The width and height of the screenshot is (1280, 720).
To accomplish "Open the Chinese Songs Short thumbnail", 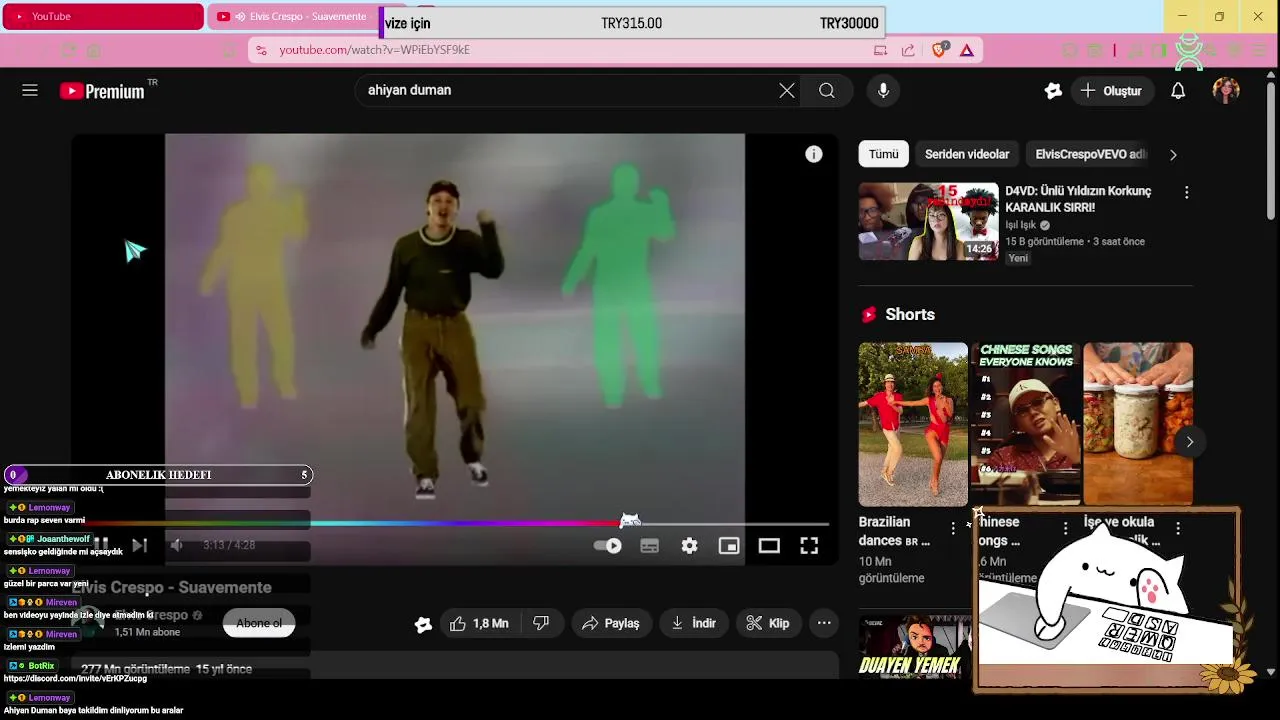I will [x=1026, y=424].
